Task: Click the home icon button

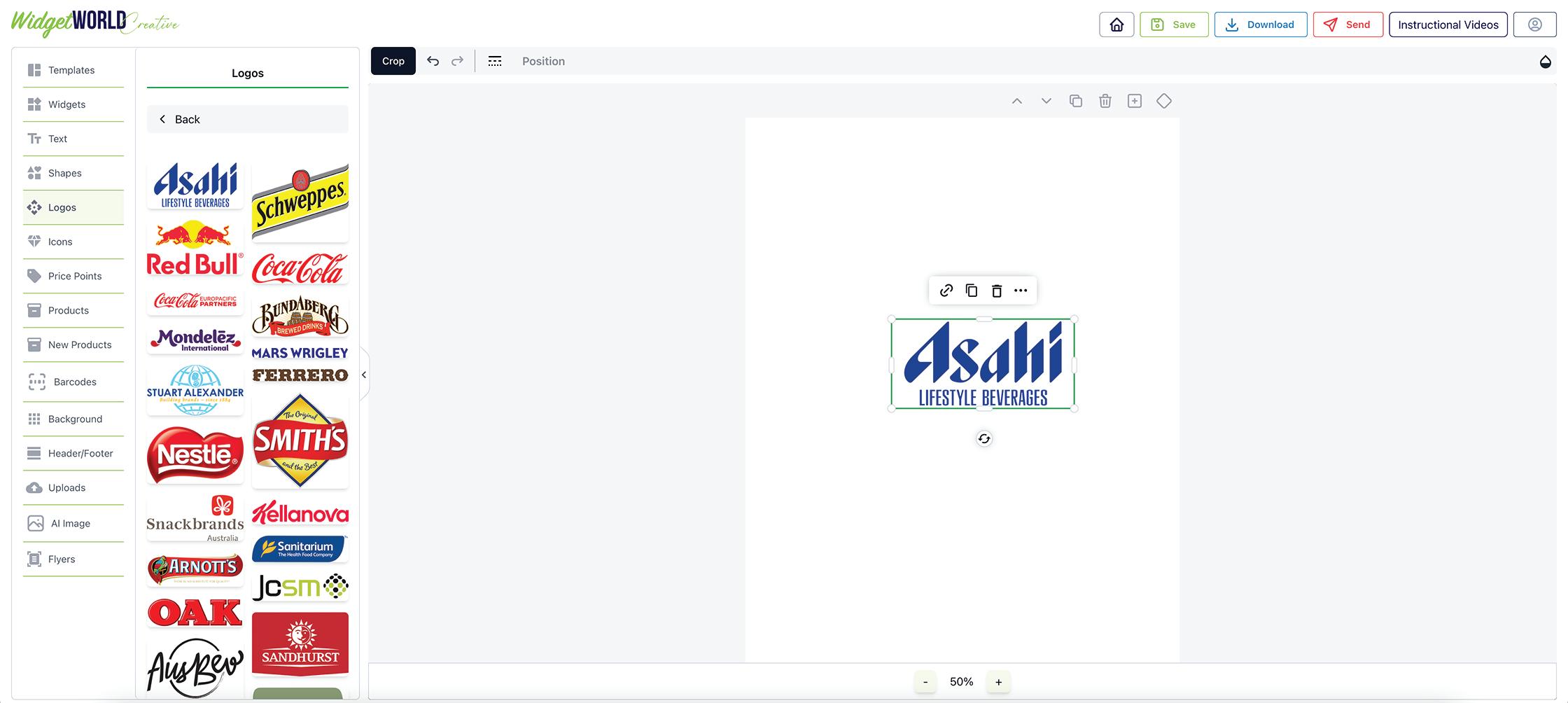Action: click(1116, 25)
